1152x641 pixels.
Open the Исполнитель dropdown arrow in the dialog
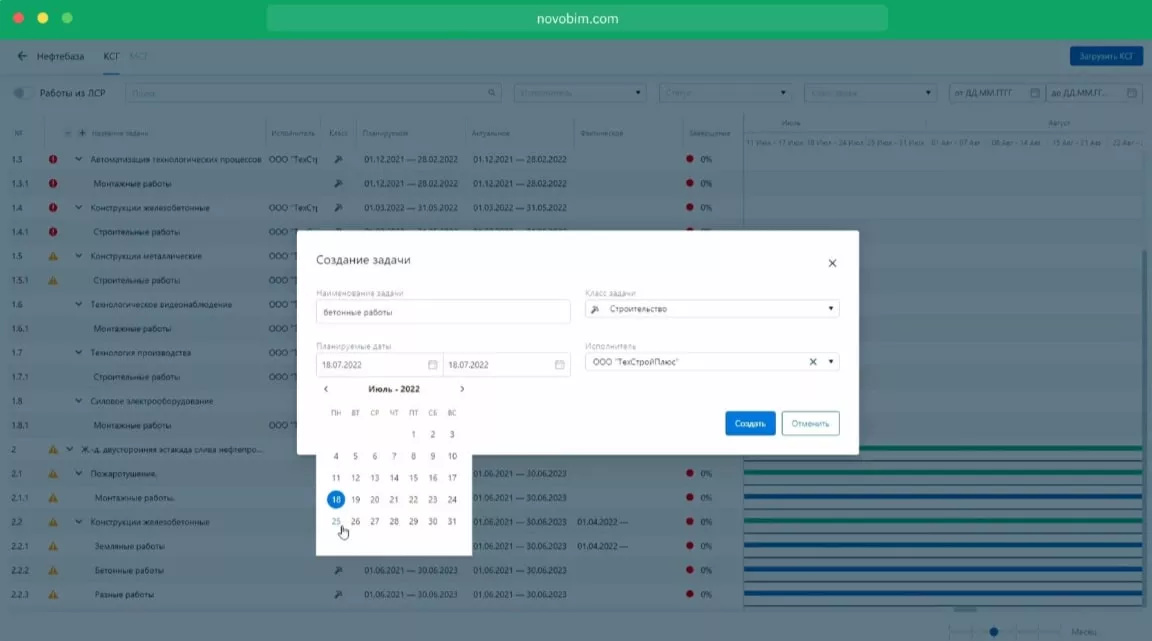click(x=831, y=362)
